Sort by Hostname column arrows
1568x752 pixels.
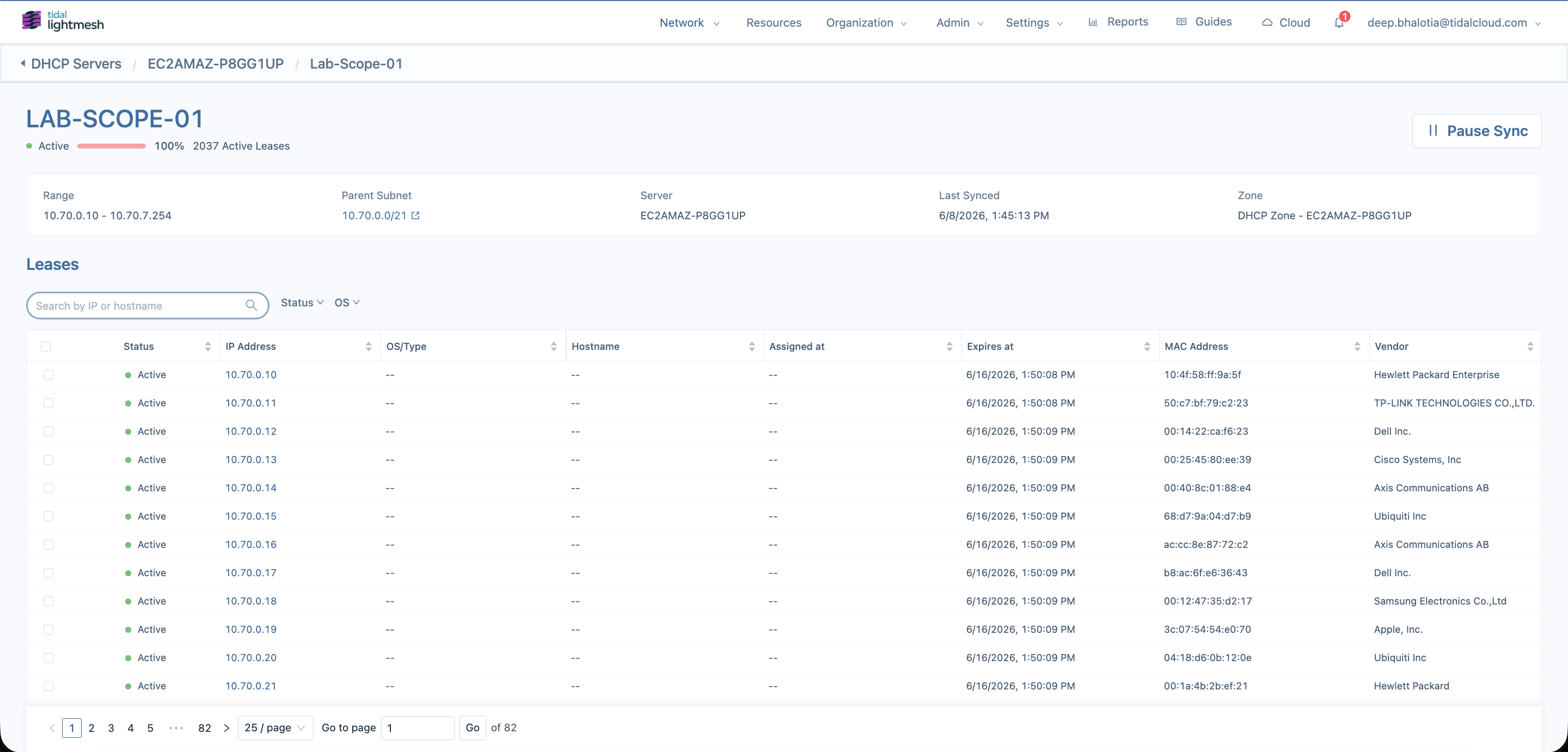pyautogui.click(x=752, y=346)
